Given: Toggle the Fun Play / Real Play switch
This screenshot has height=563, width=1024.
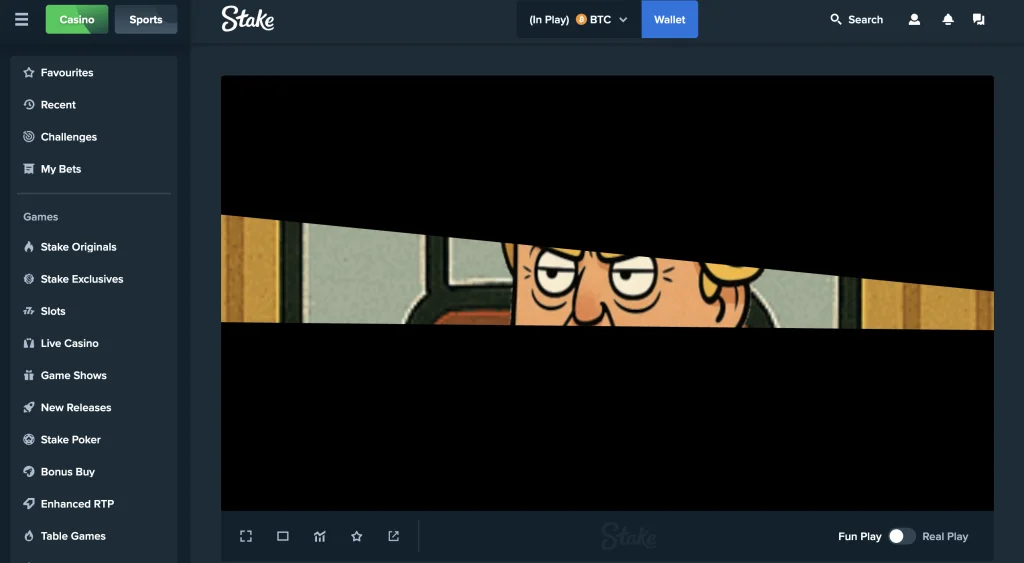Looking at the screenshot, I should (902, 536).
